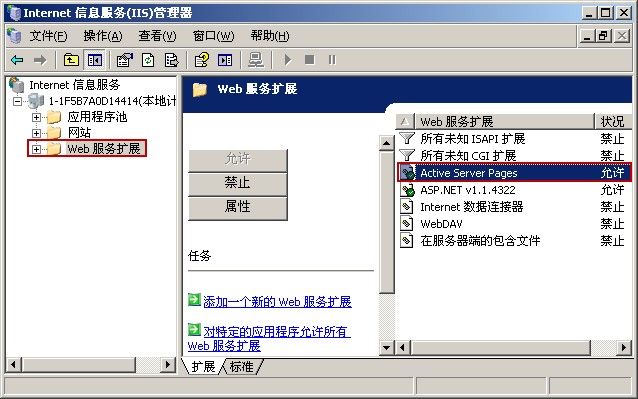Toggle the show/hide console tree icon
The image size is (638, 399).
(x=95, y=60)
